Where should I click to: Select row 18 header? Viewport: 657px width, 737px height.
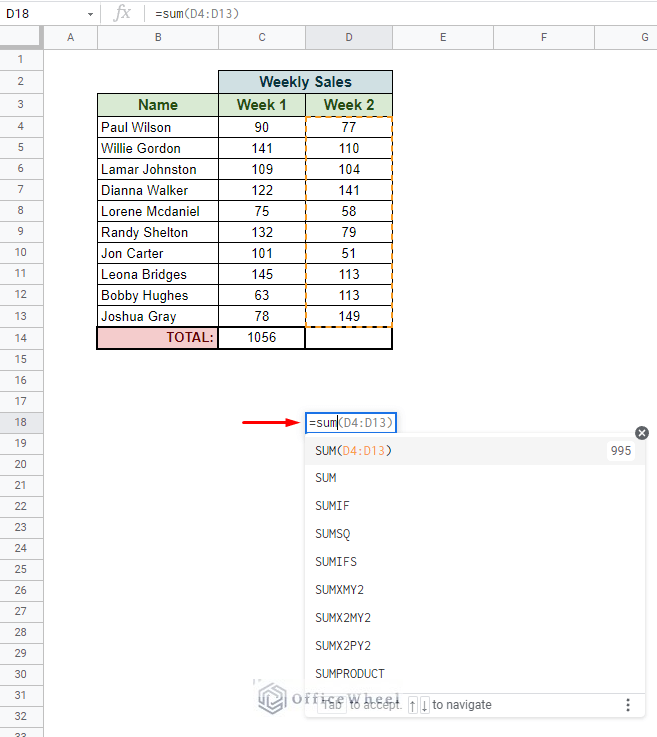coord(21,422)
